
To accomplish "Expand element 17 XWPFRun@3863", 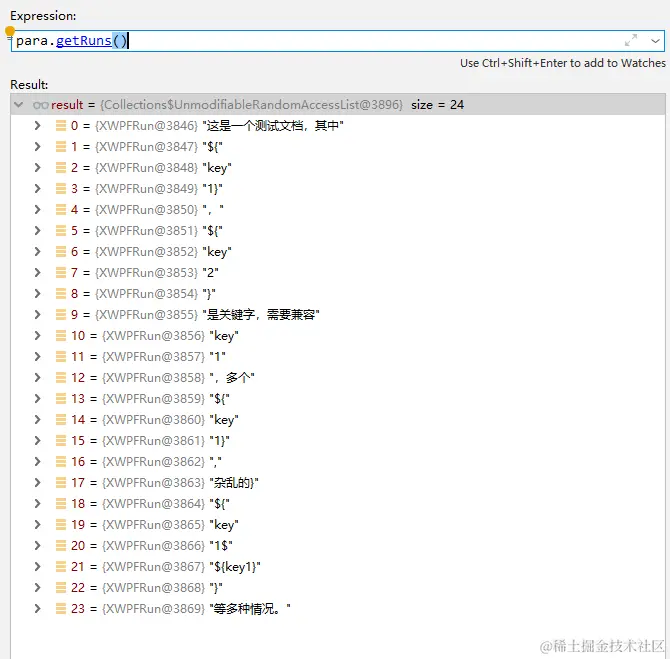I will [38, 482].
